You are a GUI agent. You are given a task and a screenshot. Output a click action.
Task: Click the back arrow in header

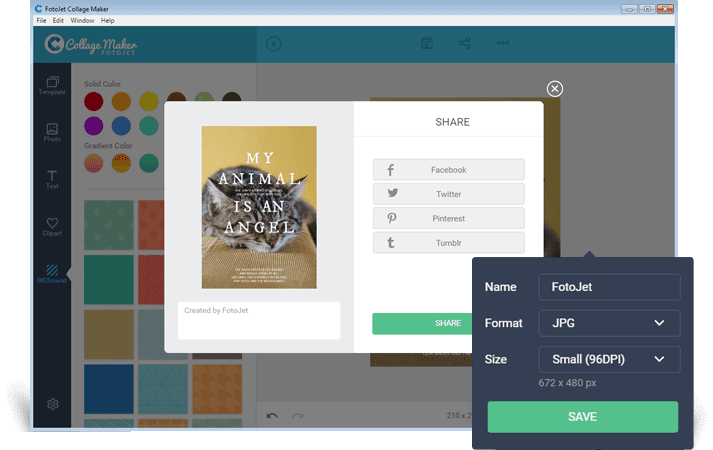(274, 44)
